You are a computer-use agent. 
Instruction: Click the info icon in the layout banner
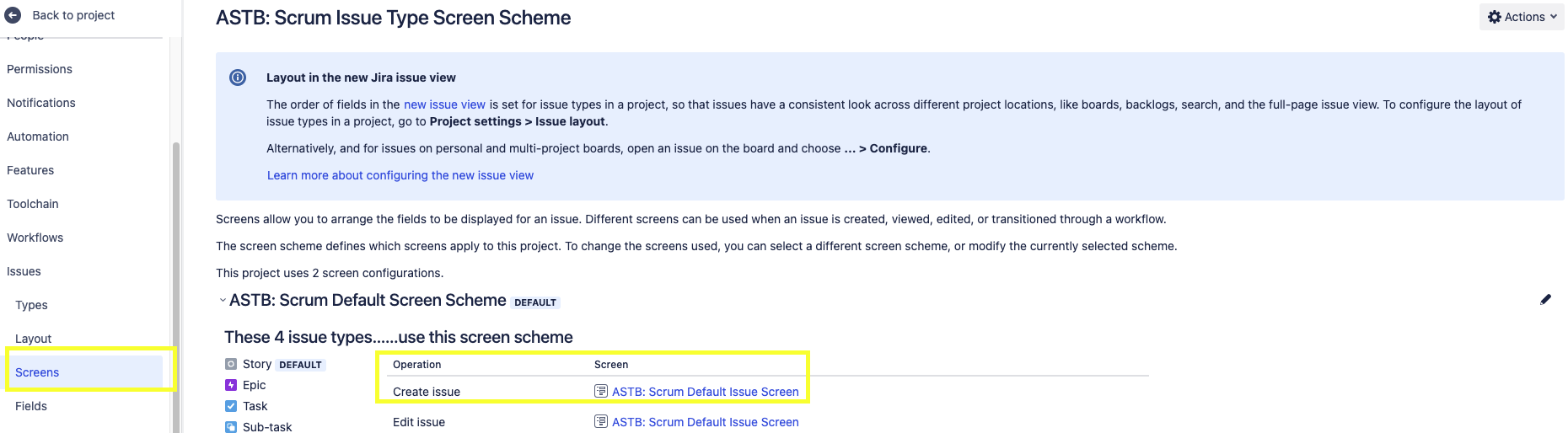click(238, 78)
